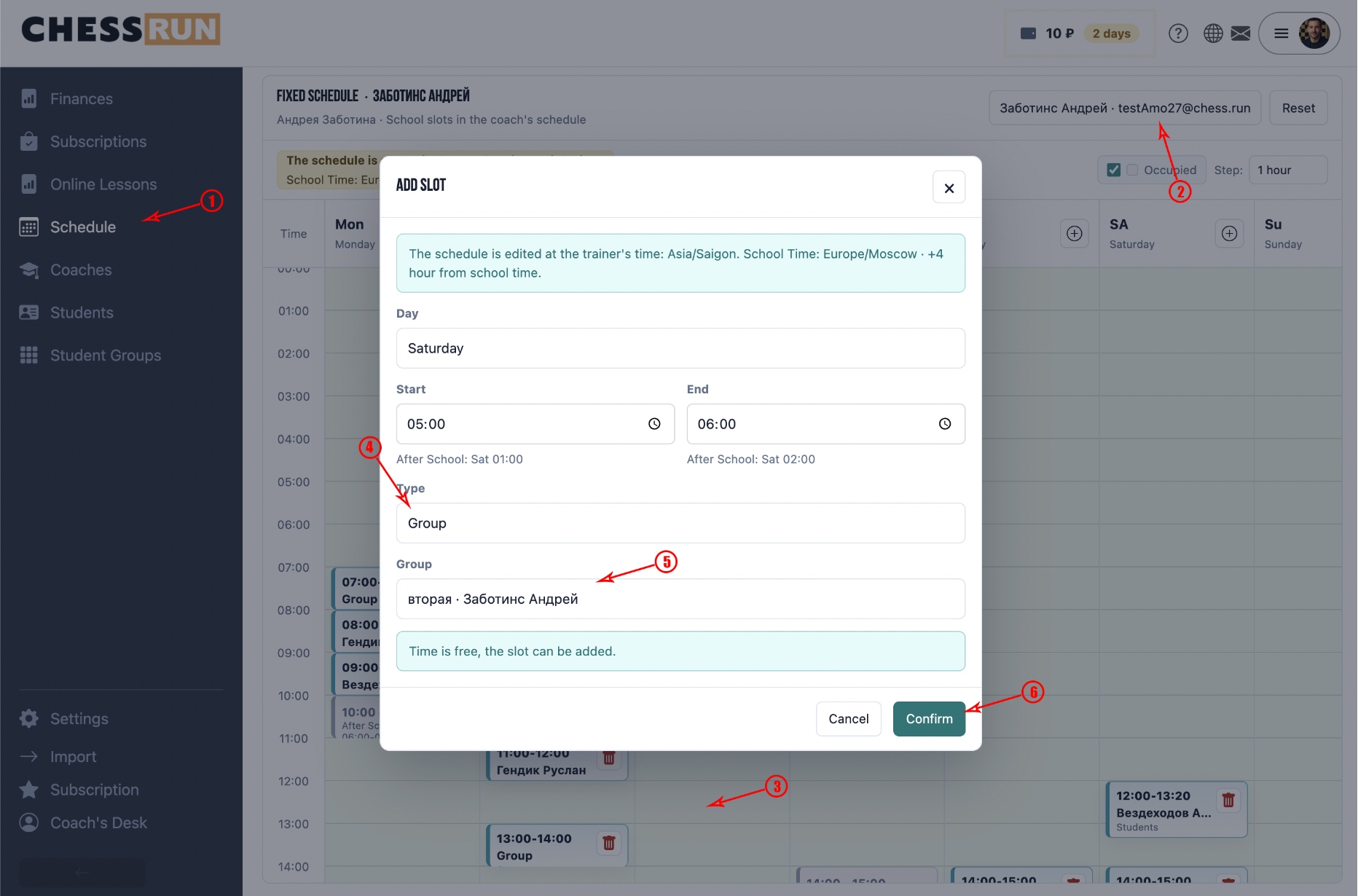Click the Students ID card icon
1358x896 pixels.
pos(29,313)
